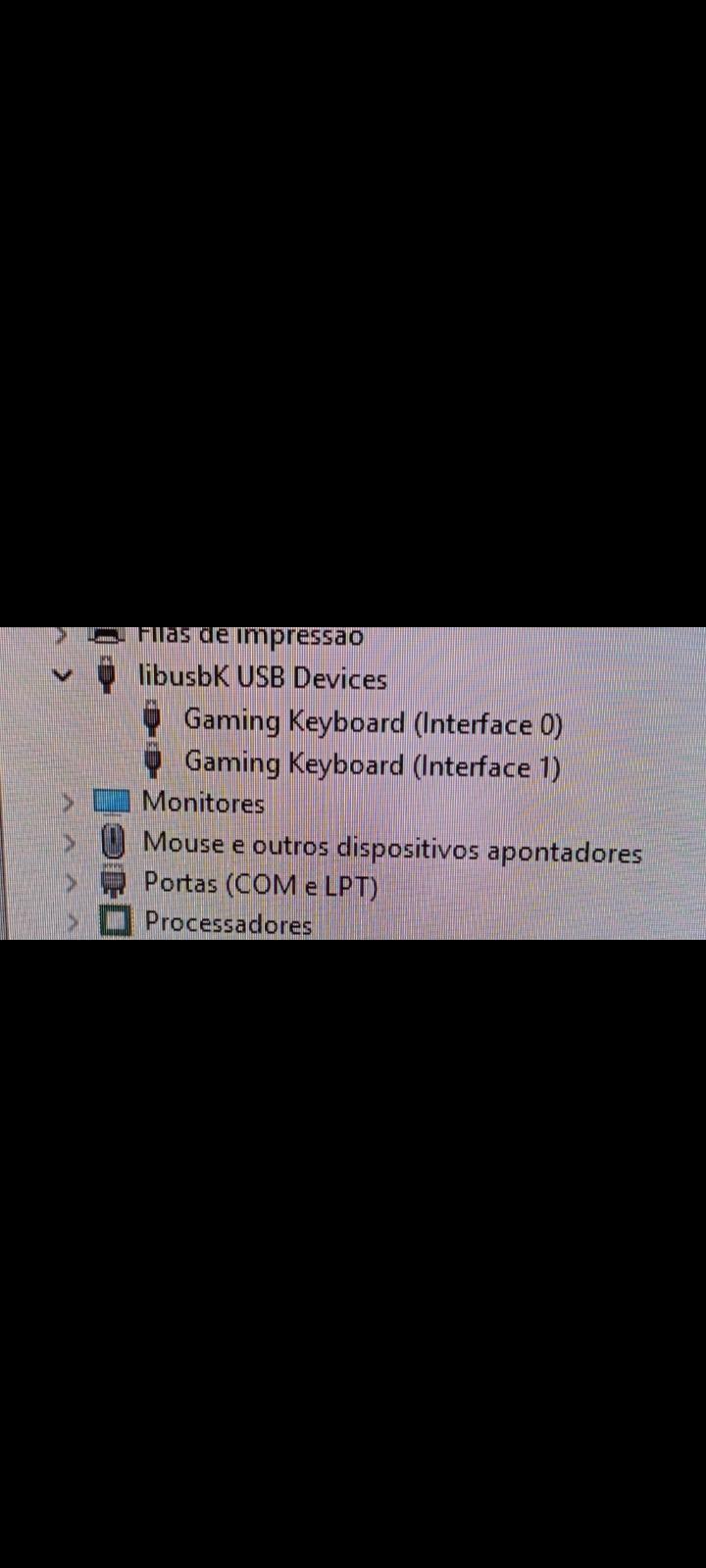The height and width of the screenshot is (1568, 706).
Task: Expand the Mouse e outros dispositivos apontadores arrow
Action: [x=70, y=843]
